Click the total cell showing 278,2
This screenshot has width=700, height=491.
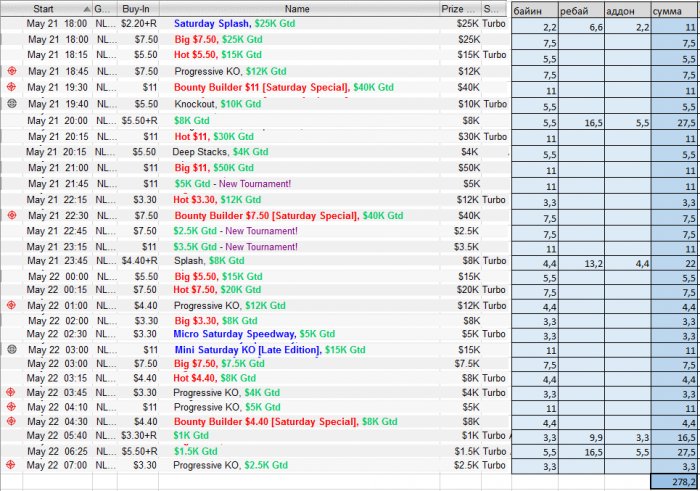click(x=675, y=482)
